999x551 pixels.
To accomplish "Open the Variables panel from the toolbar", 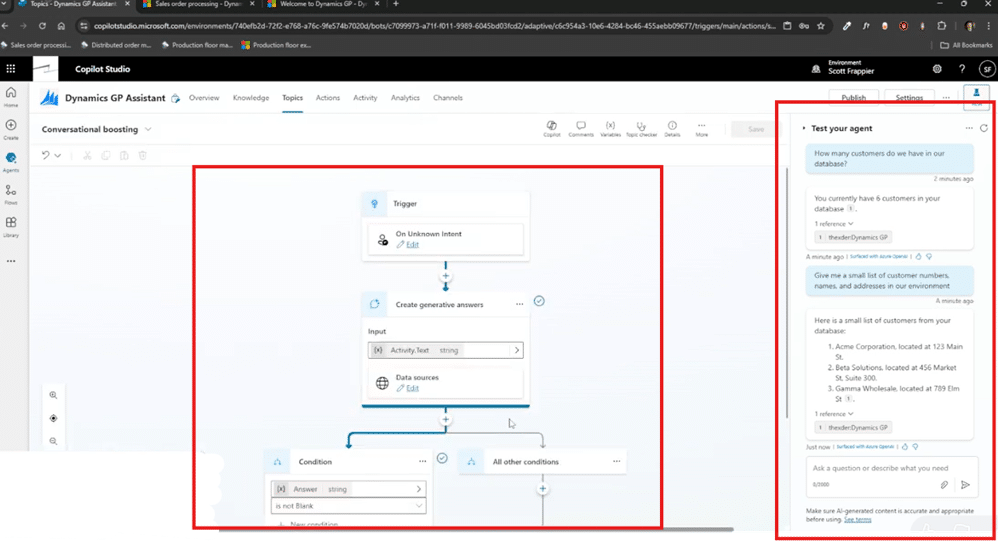I will [610, 128].
